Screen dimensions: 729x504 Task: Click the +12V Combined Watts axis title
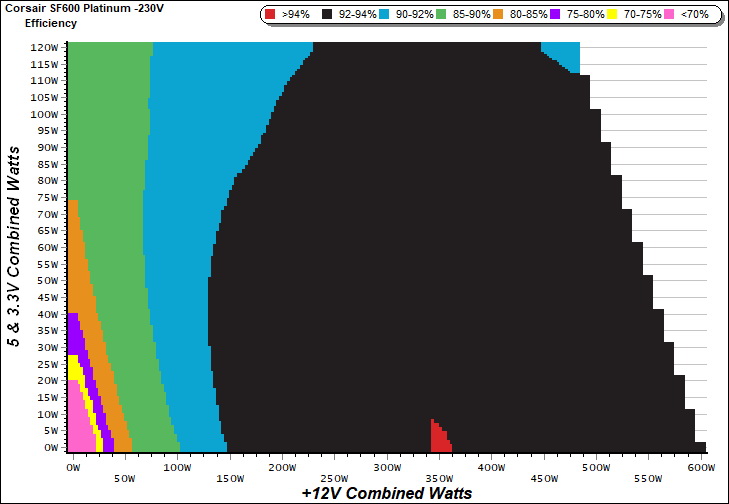386,493
